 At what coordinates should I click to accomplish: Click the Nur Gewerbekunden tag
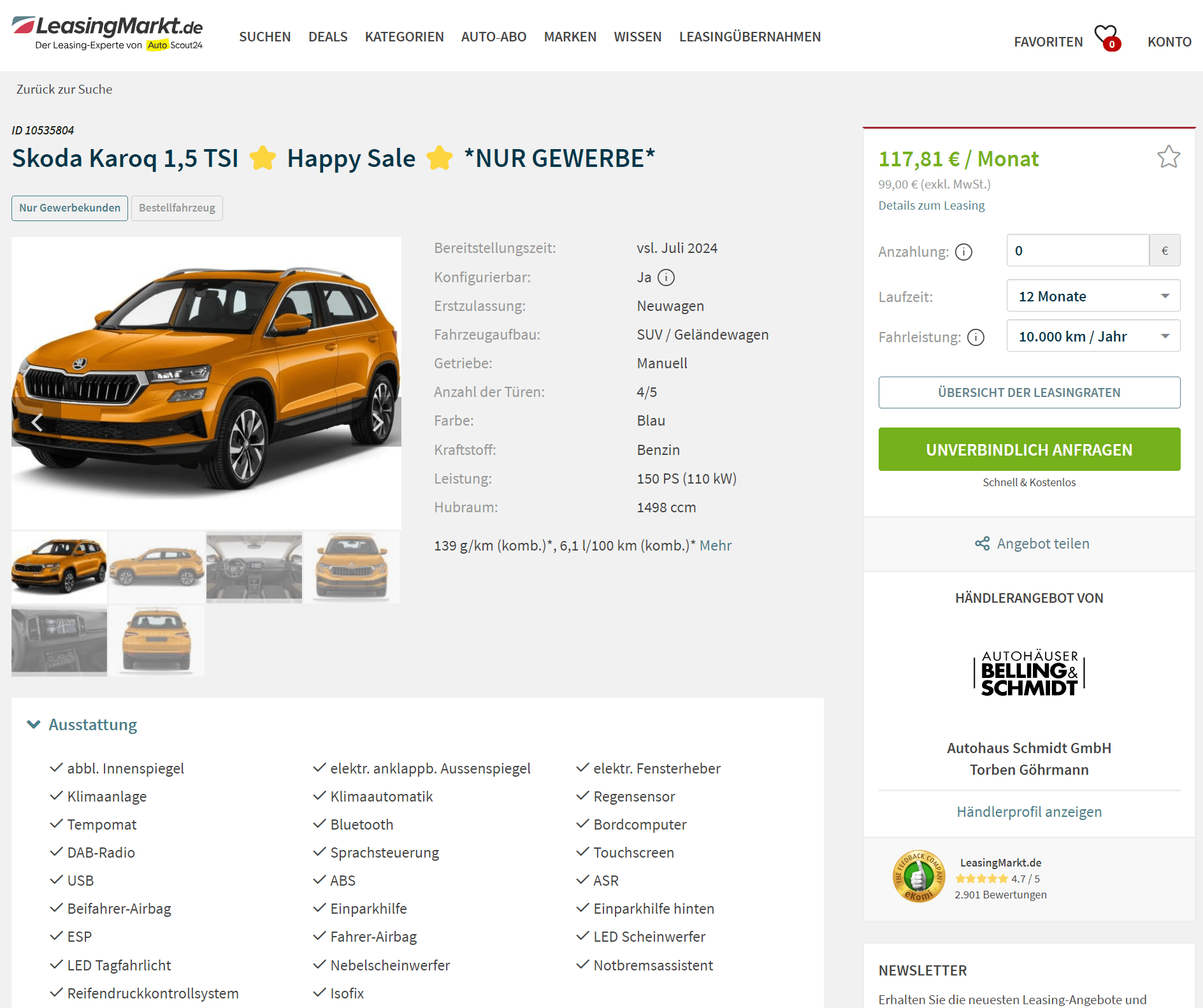point(69,208)
